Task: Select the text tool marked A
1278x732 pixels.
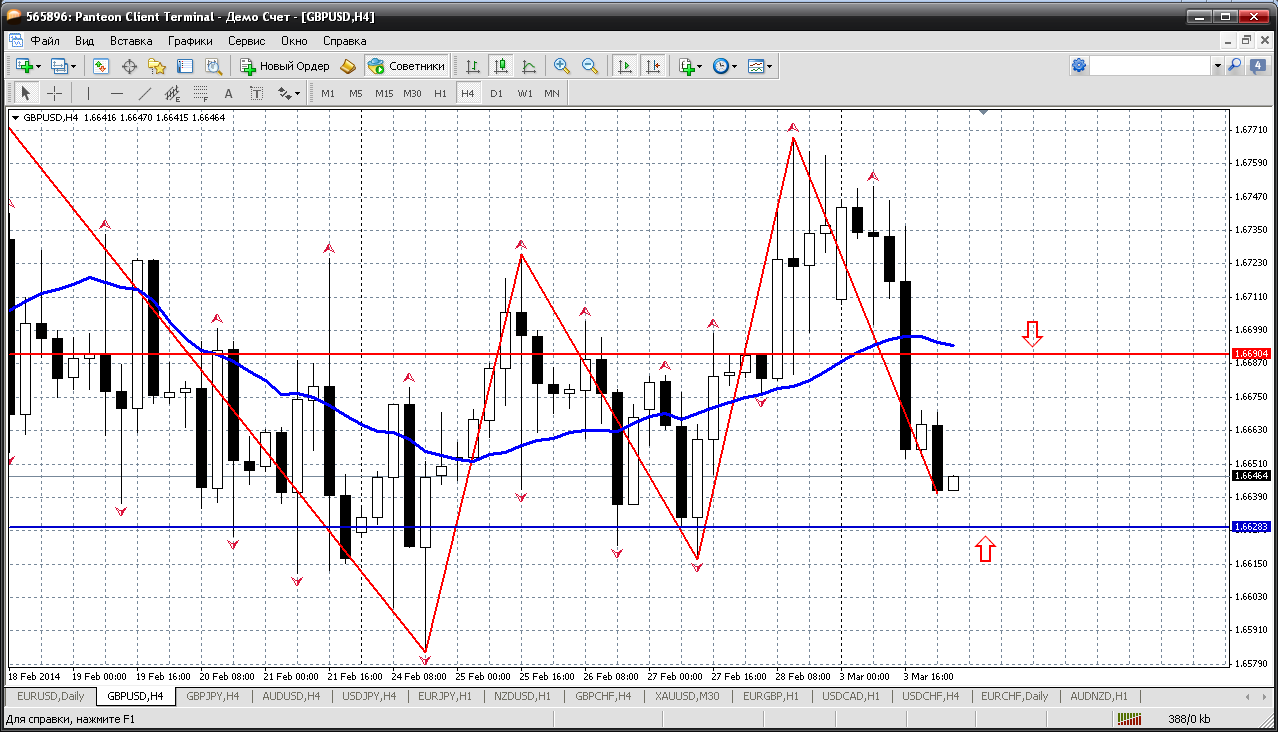Action: pyautogui.click(x=228, y=93)
